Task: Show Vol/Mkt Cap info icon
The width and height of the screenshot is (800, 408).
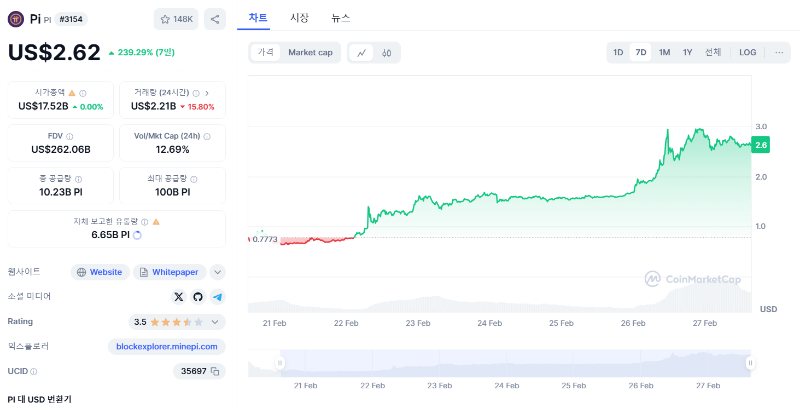Action: [207, 136]
